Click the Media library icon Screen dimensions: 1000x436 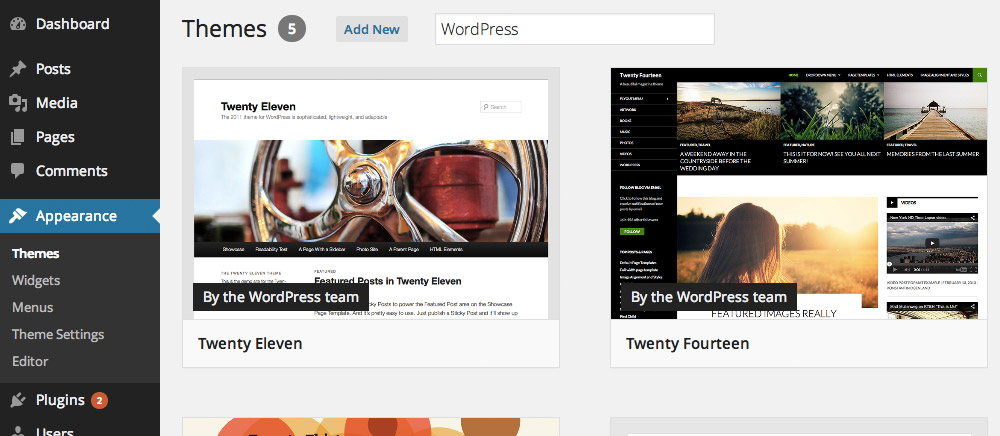tap(18, 103)
